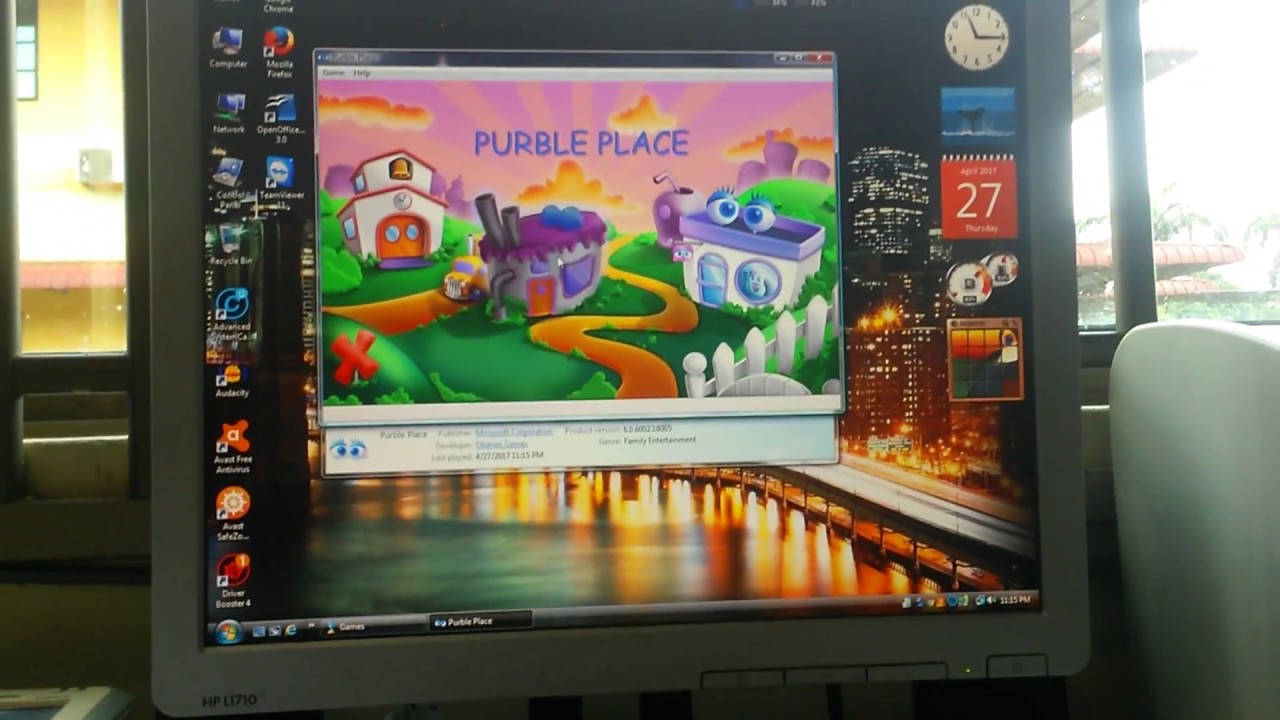Enter the Purble Shop house with eyes
The image size is (1280, 720).
[x=750, y=250]
